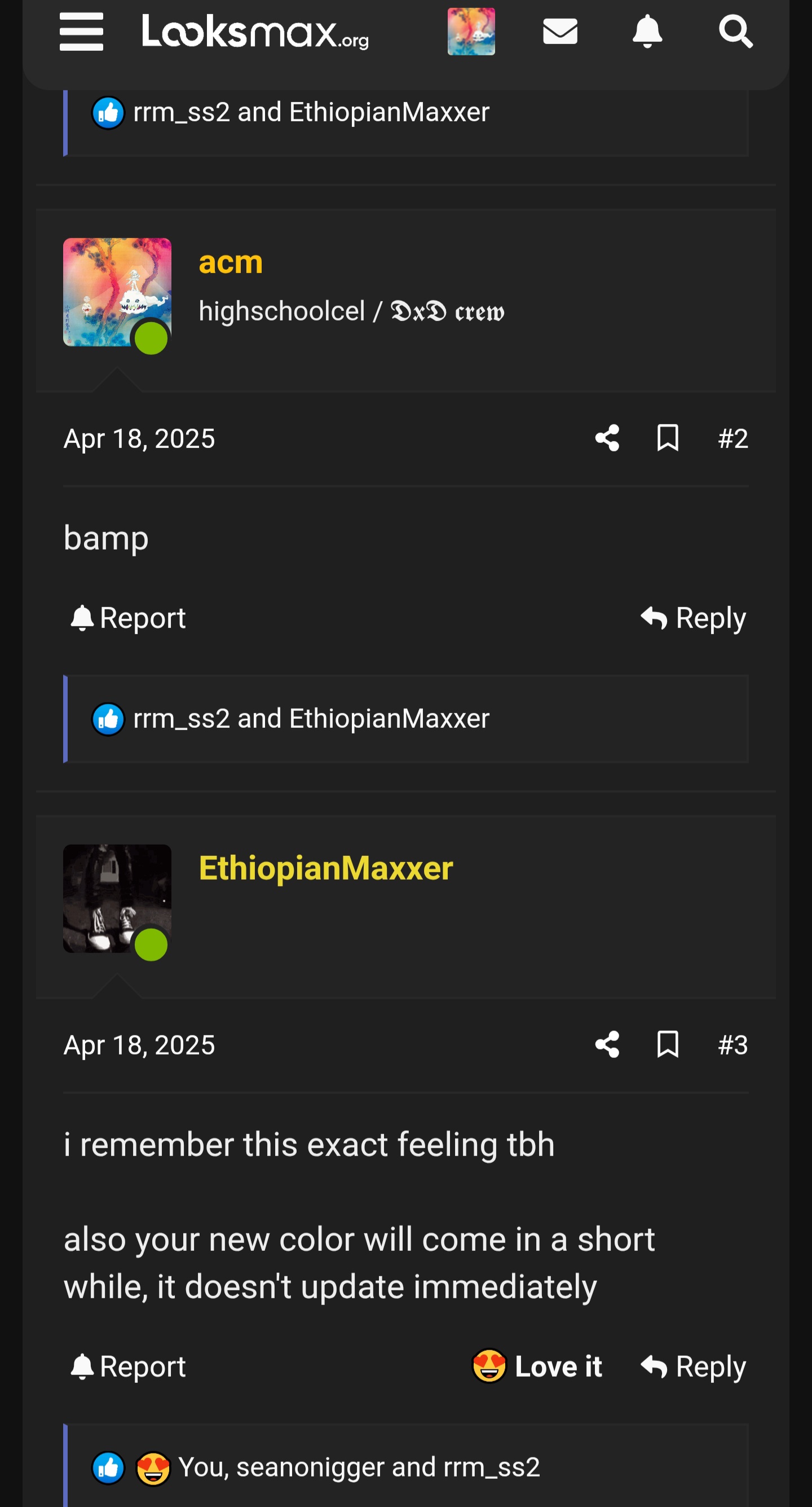812x1507 pixels.
Task: Click acm's avatar thumbnail
Action: click(x=117, y=292)
